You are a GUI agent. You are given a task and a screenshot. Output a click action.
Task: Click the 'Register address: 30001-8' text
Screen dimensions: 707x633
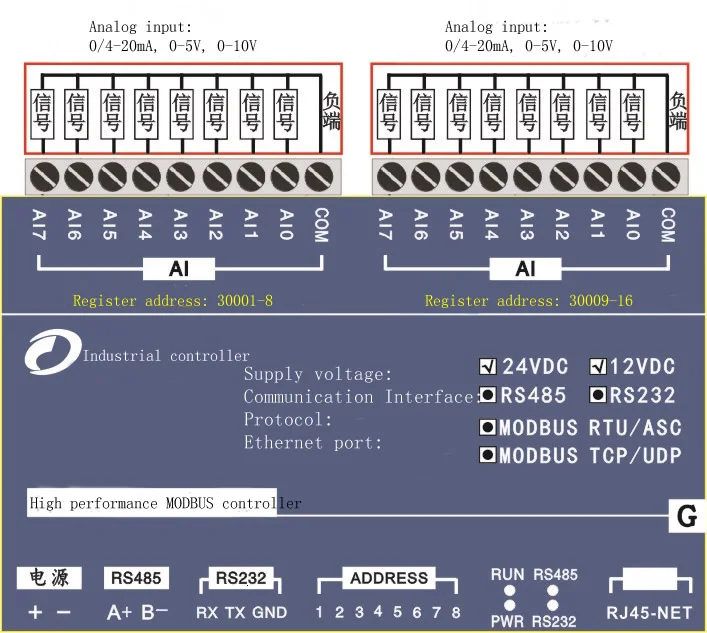coord(173,301)
